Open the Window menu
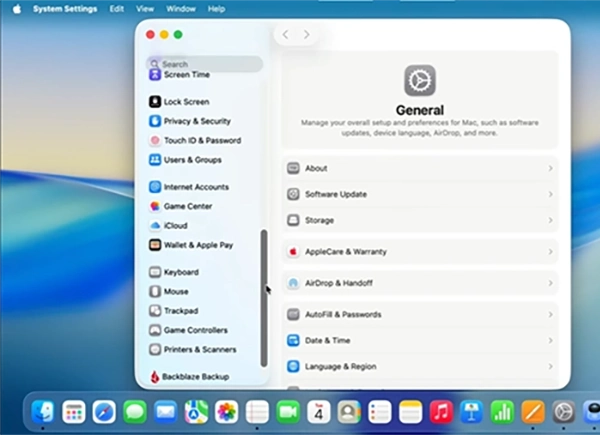 coord(181,9)
